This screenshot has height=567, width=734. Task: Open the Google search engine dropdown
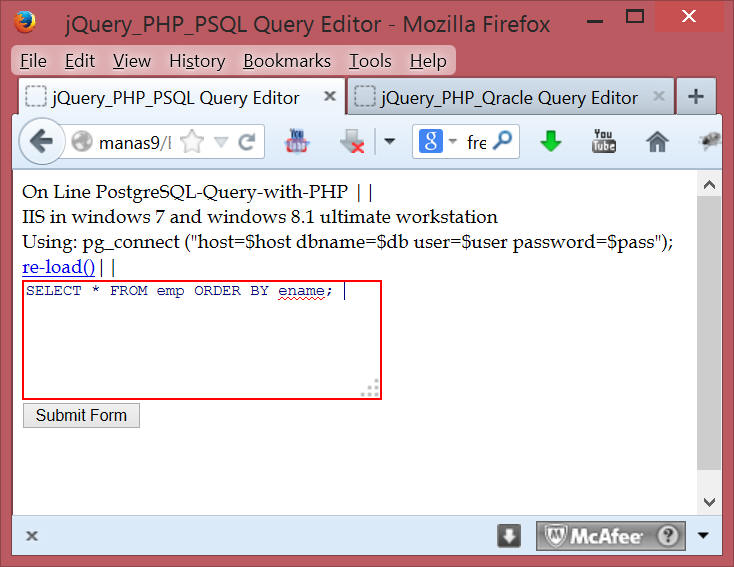[438, 142]
